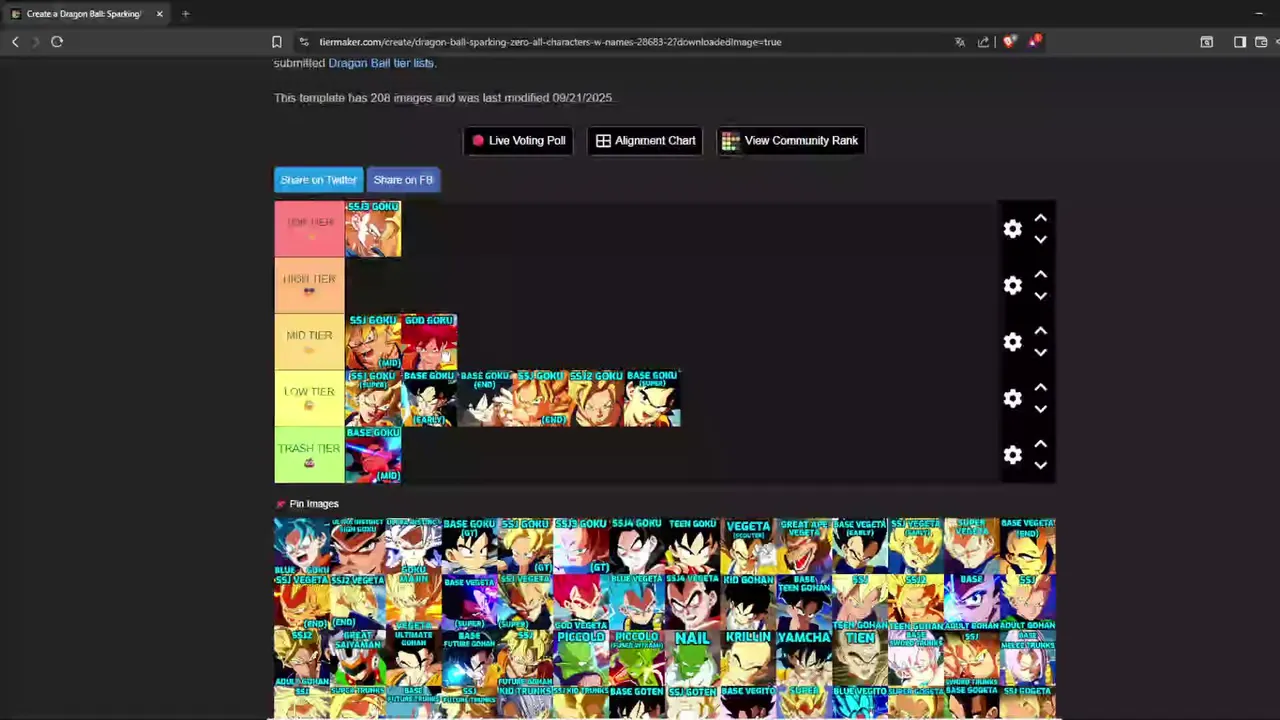Open the Brave wallet icon
Image resolution: width=1280 pixels, height=720 pixels.
(x=1261, y=42)
